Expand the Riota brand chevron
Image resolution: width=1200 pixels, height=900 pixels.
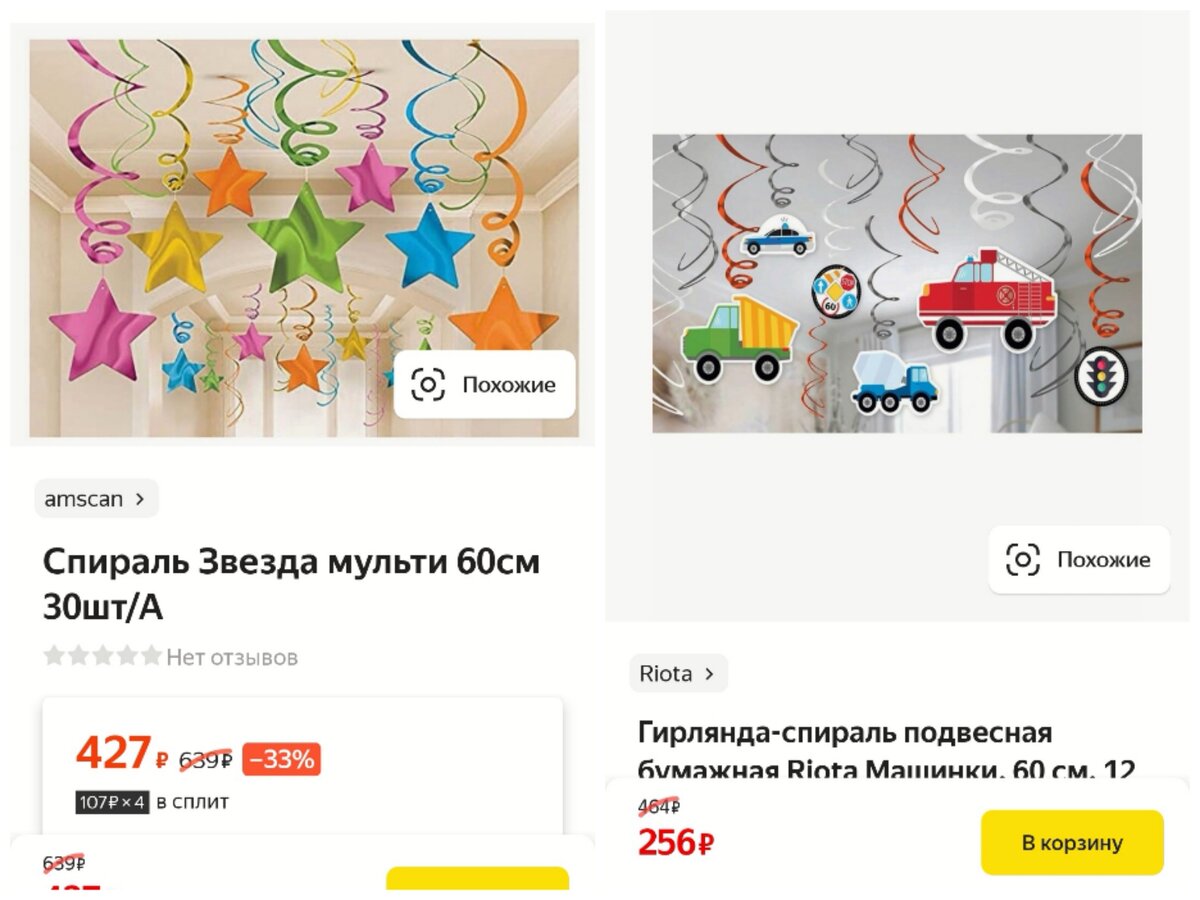pos(709,674)
